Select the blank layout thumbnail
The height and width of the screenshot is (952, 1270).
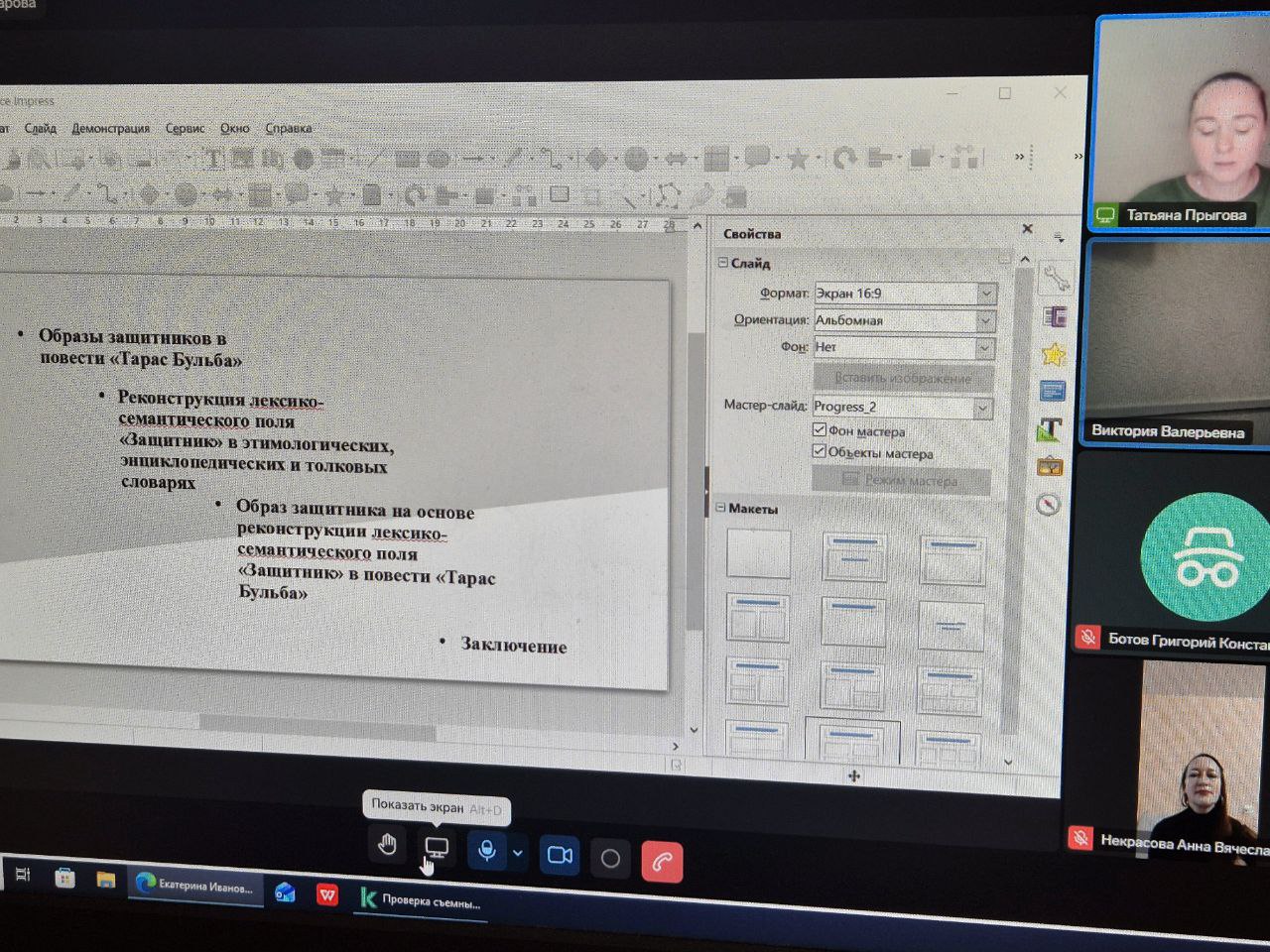758,552
